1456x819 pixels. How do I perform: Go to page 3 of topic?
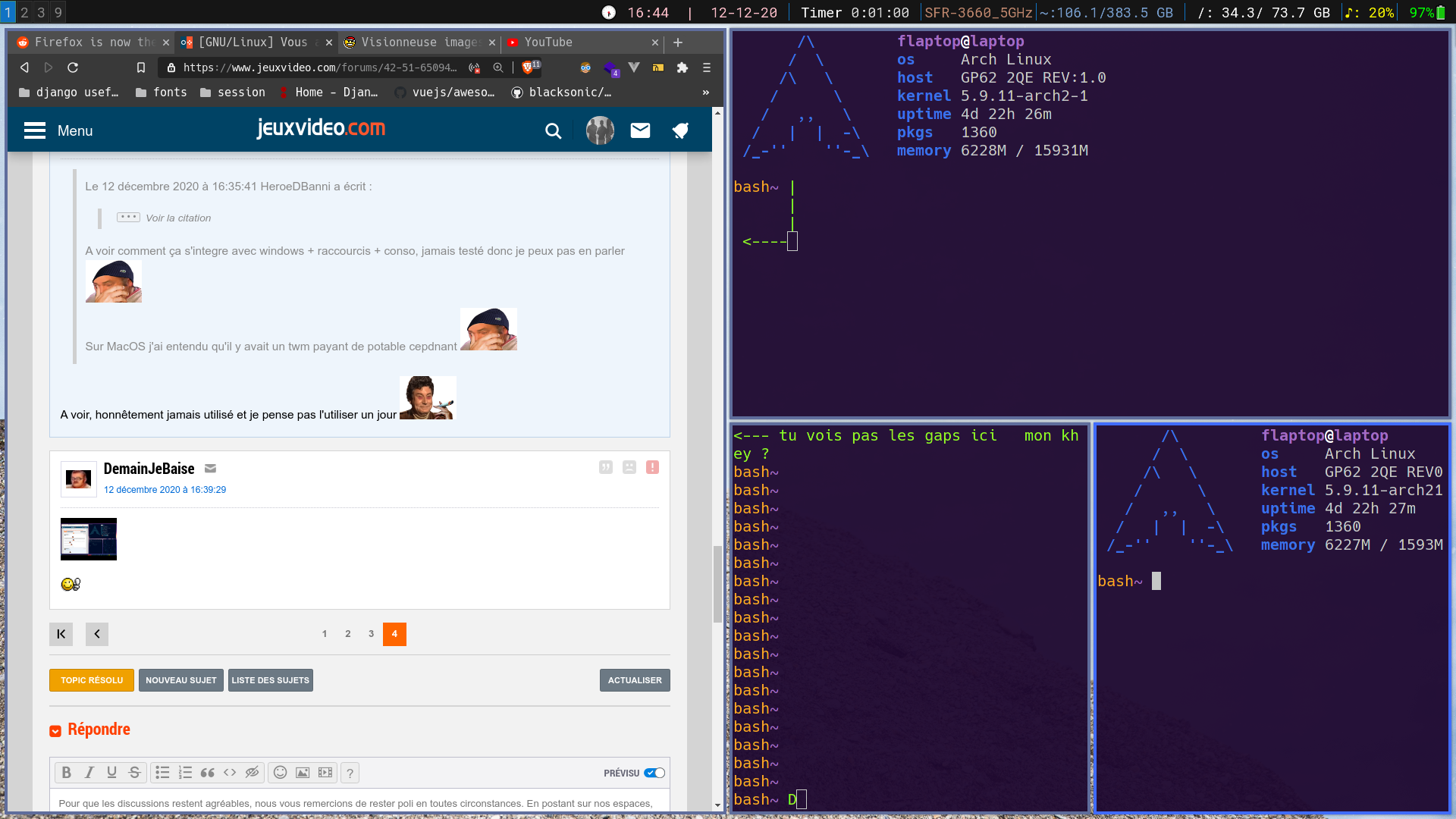click(371, 634)
